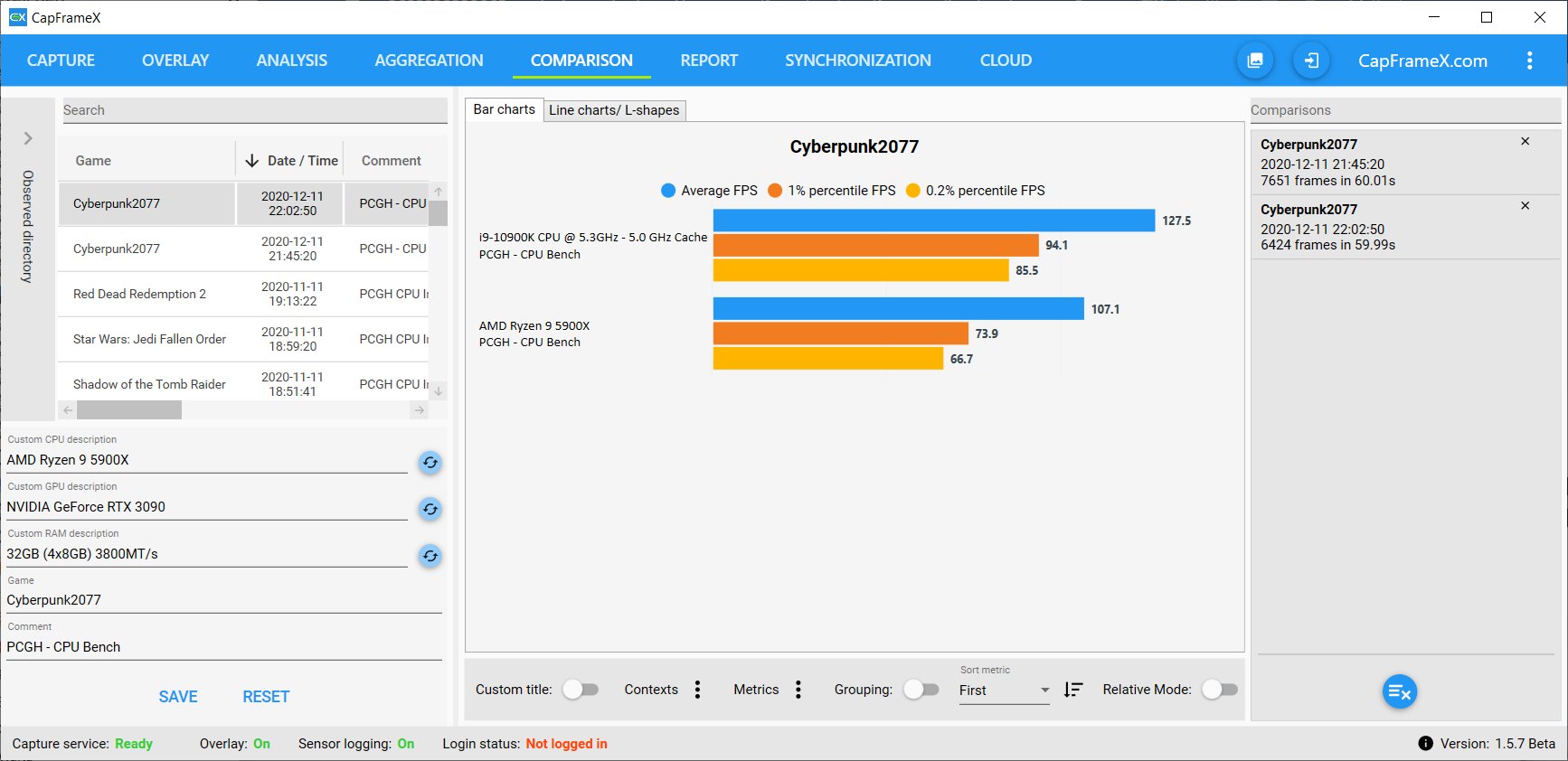Enable the Relative Mode switch
Image resolution: width=1568 pixels, height=761 pixels.
click(x=1219, y=690)
